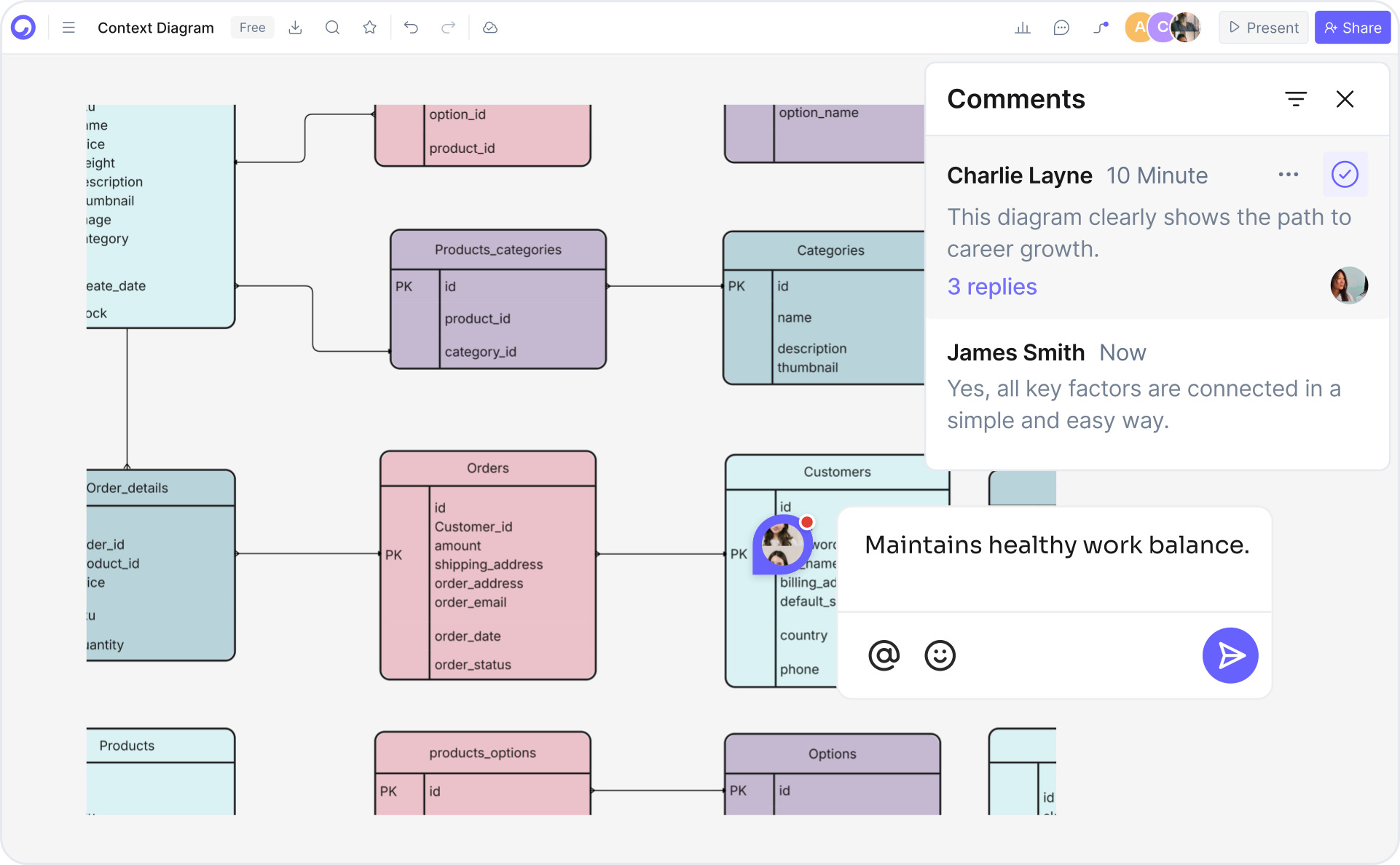Open the hamburger menu
The width and height of the screenshot is (1400, 865).
click(x=68, y=27)
